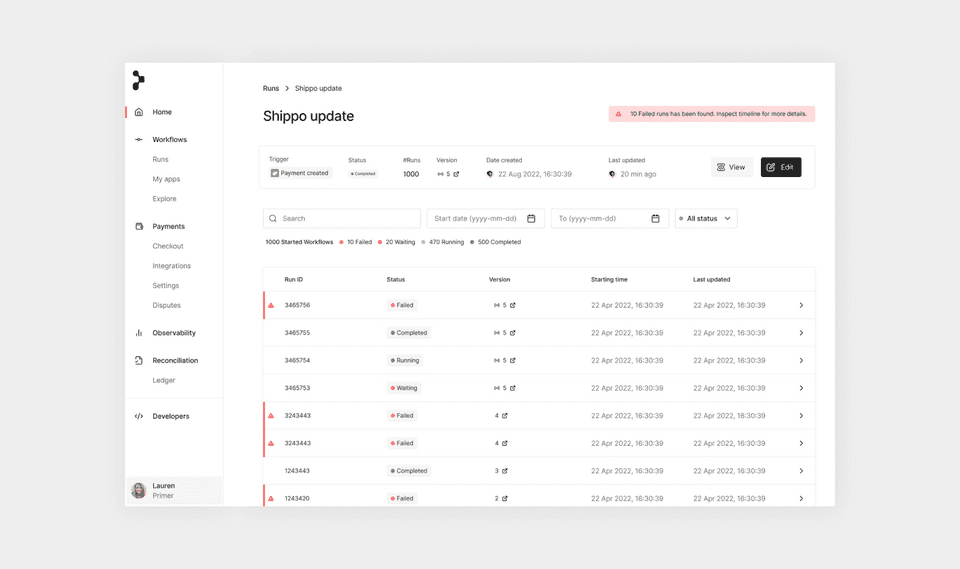Viewport: 960px width, 569px height.
Task: Expand run 3465755 row chevron
Action: tap(801, 333)
